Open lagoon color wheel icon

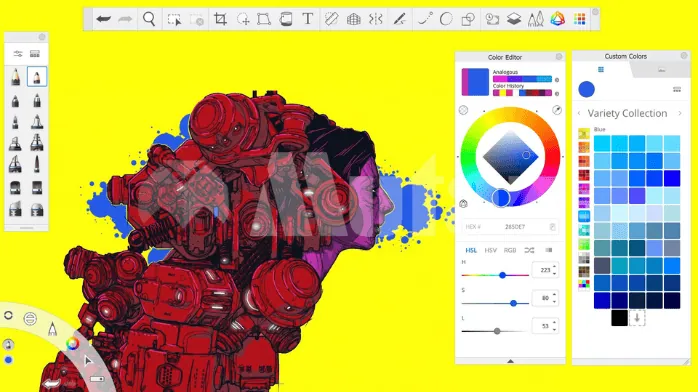click(72, 344)
